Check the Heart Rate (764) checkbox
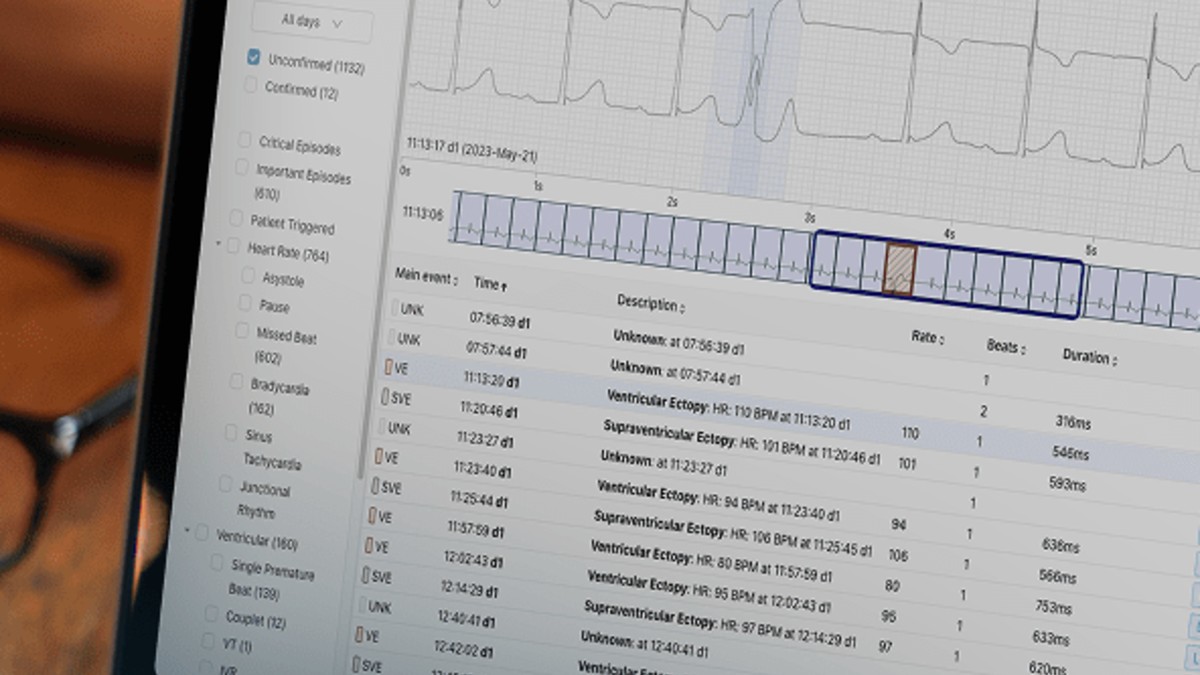This screenshot has width=1200, height=675. (x=233, y=246)
